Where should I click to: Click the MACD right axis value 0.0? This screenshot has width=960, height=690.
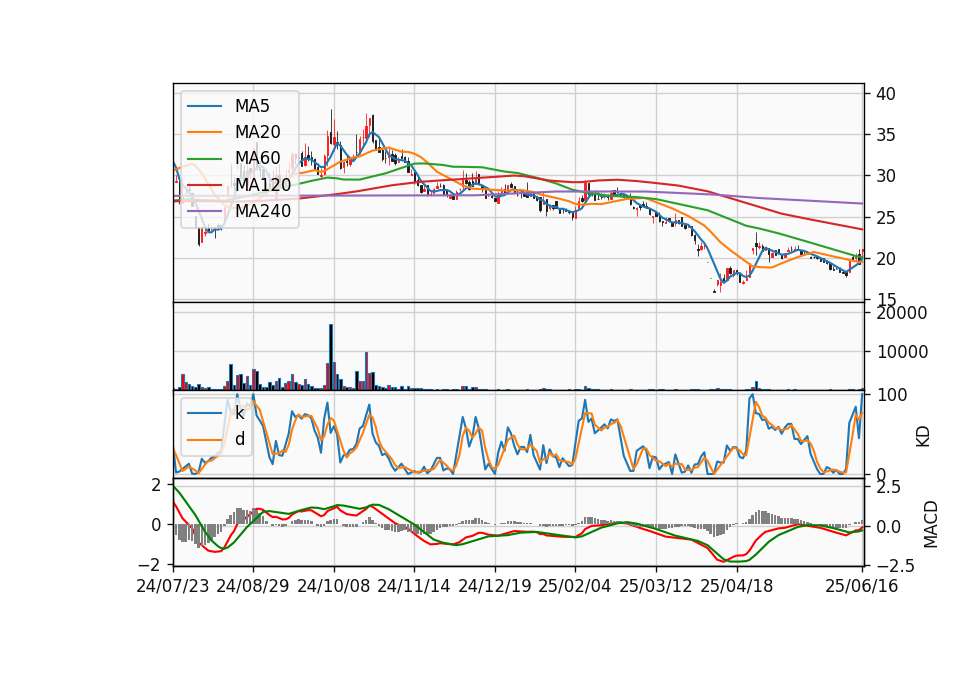pyautogui.click(x=888, y=527)
